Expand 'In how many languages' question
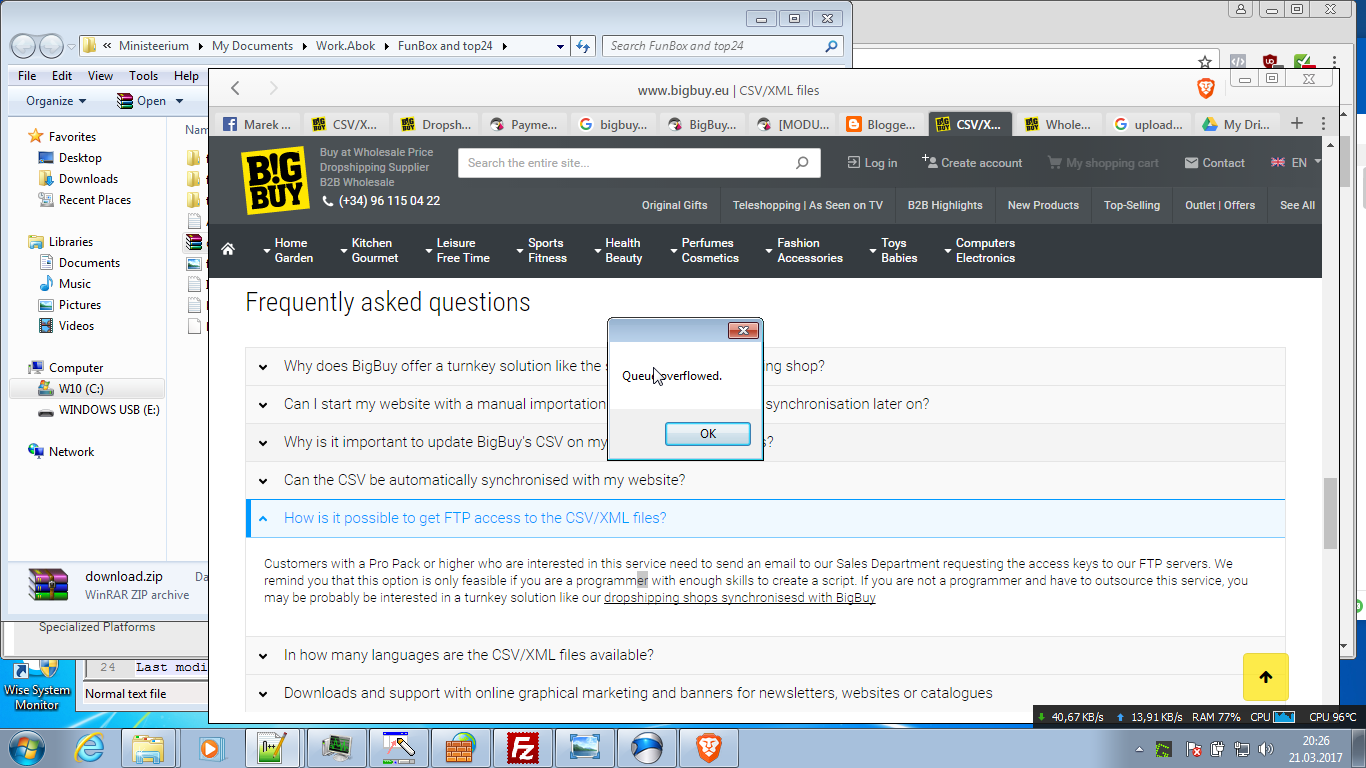The image size is (1366, 768). [x=765, y=655]
